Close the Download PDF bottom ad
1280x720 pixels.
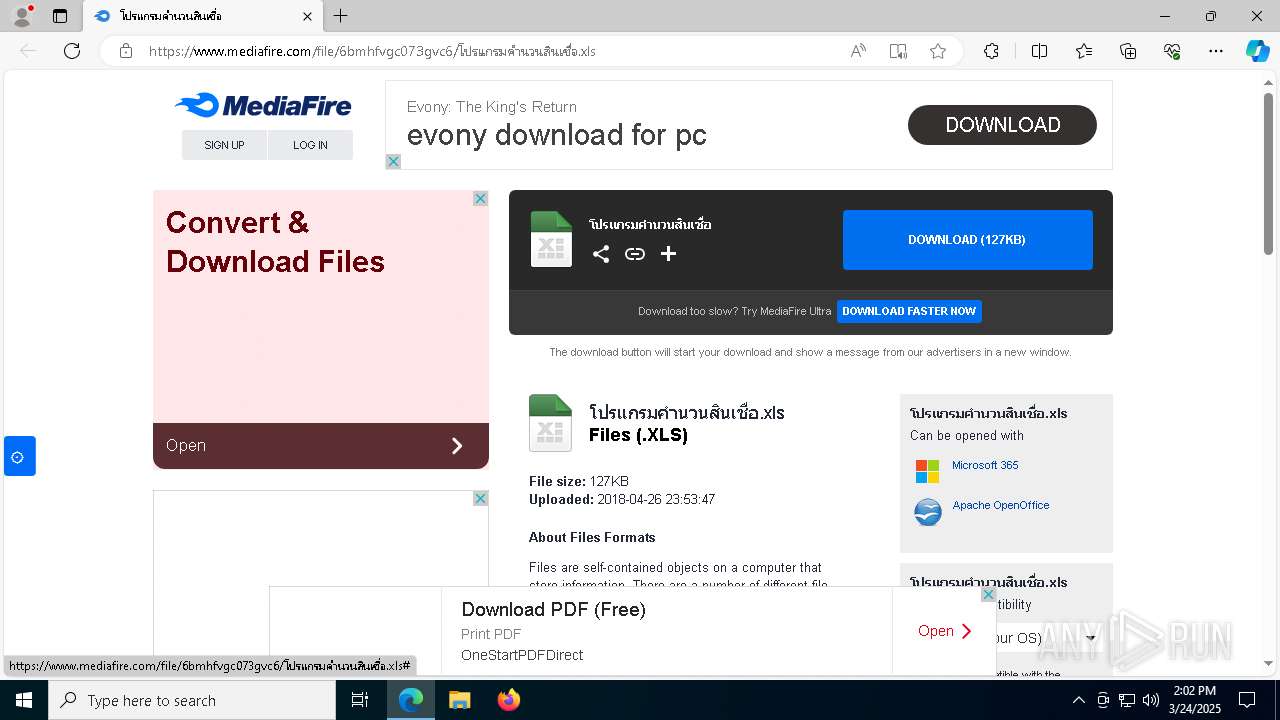pyautogui.click(x=988, y=594)
